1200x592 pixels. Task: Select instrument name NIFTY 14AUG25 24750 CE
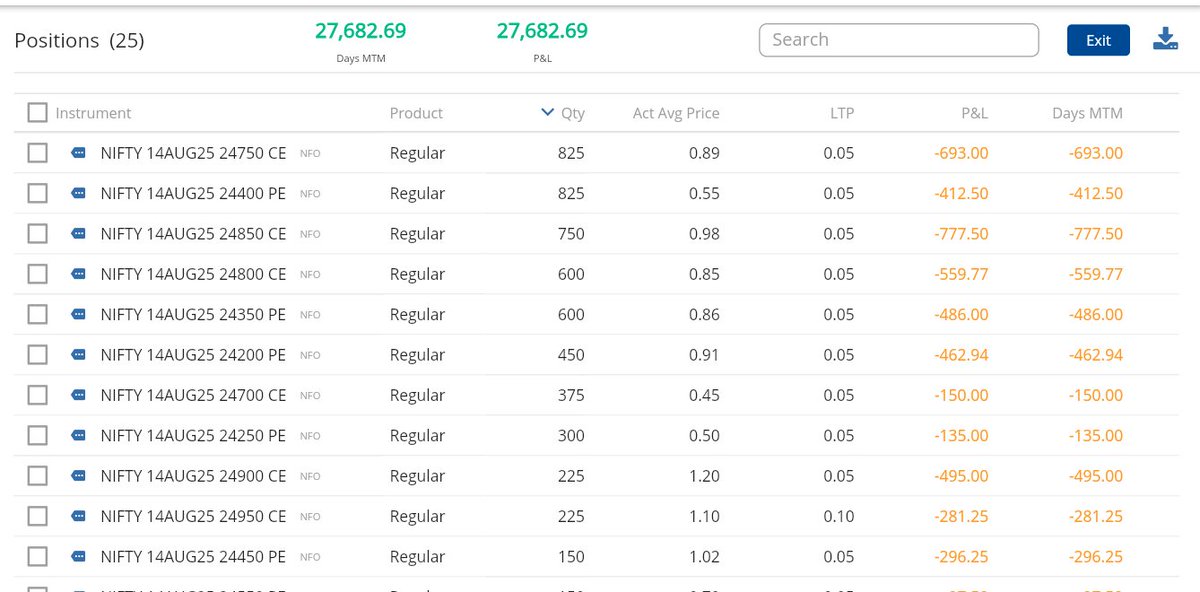(193, 153)
